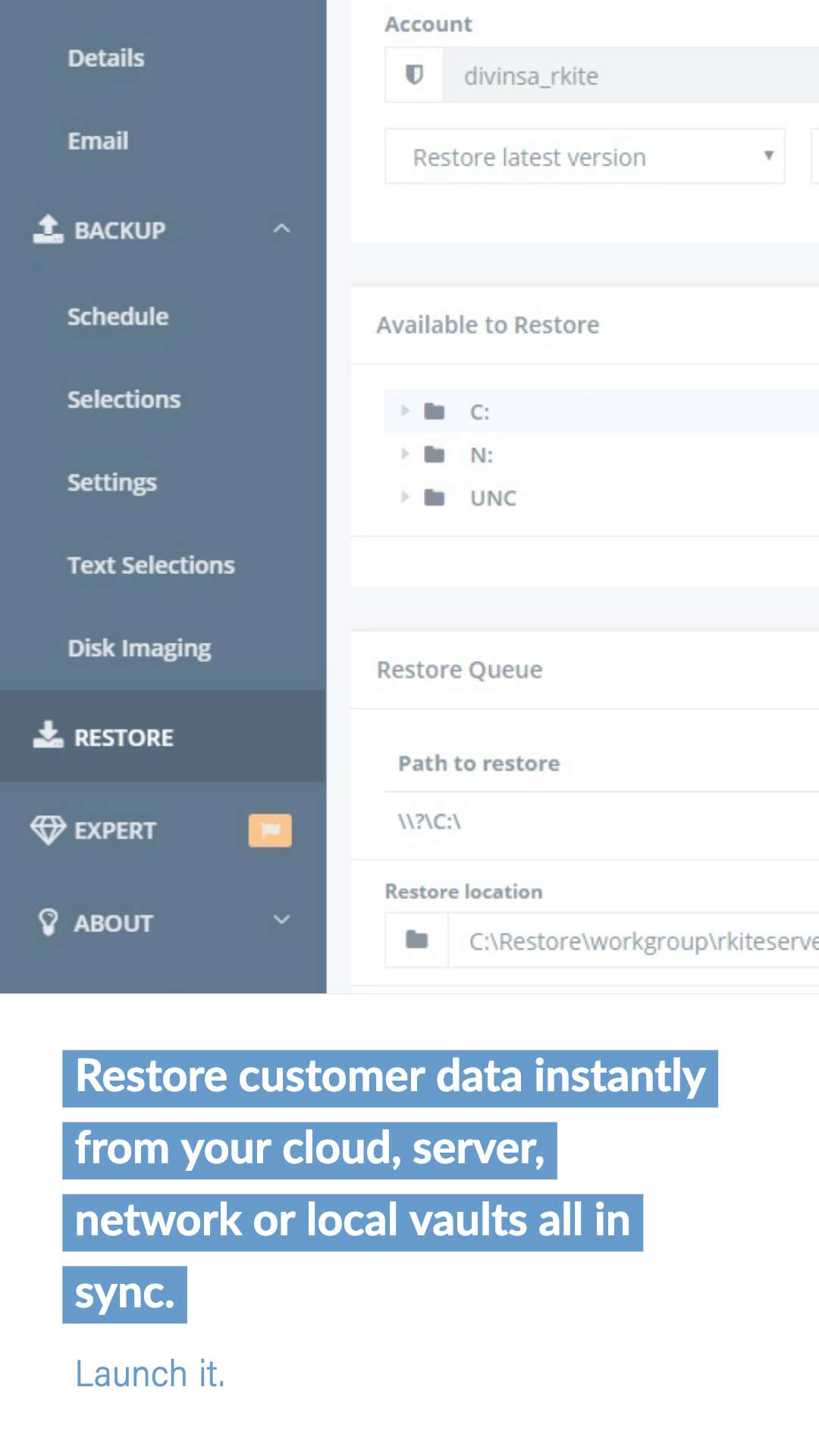Screen dimensions: 819x1456
Task: Select the Restore download icon
Action: [x=47, y=736]
